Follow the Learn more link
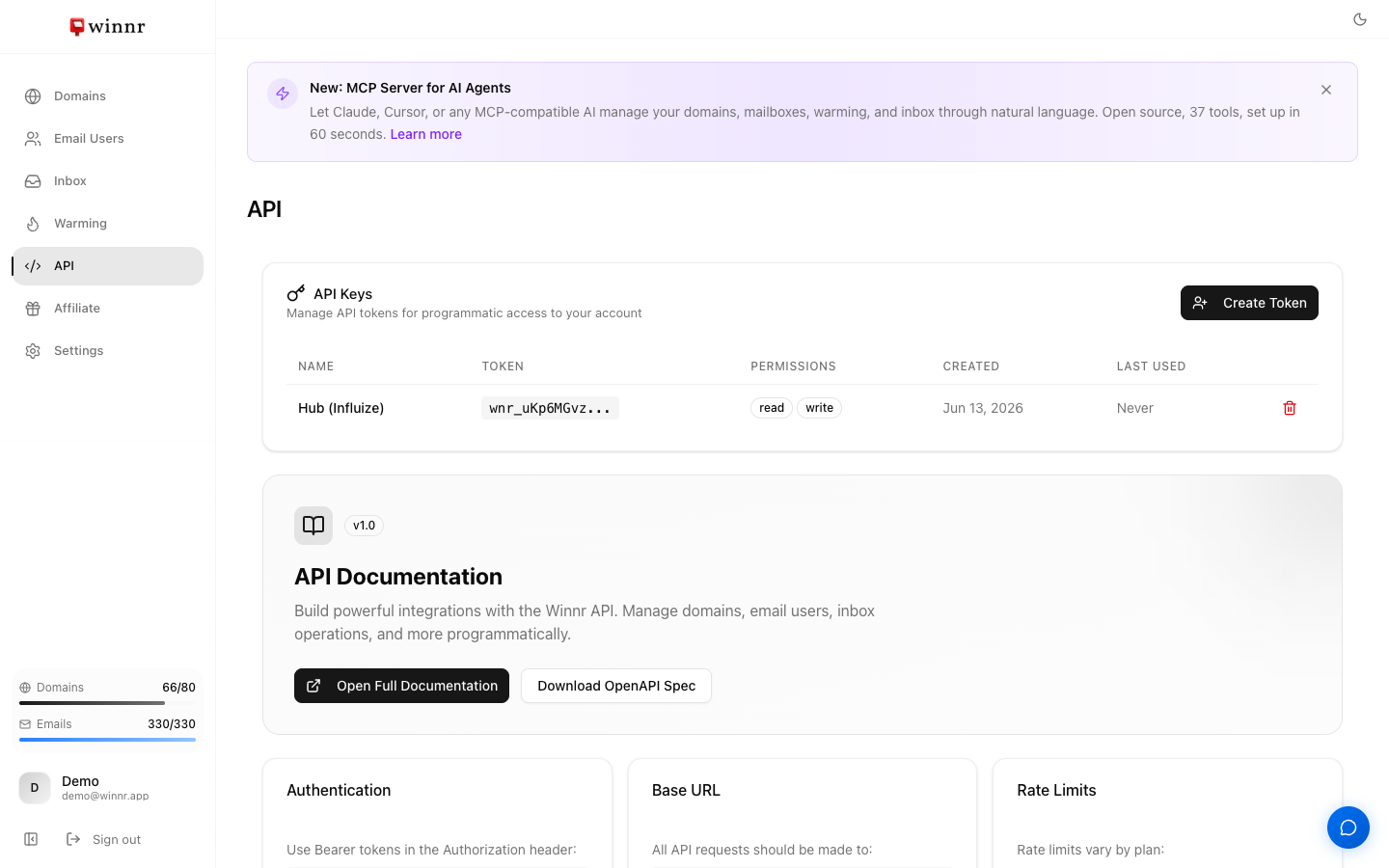This screenshot has width=1389, height=868. 425,134
